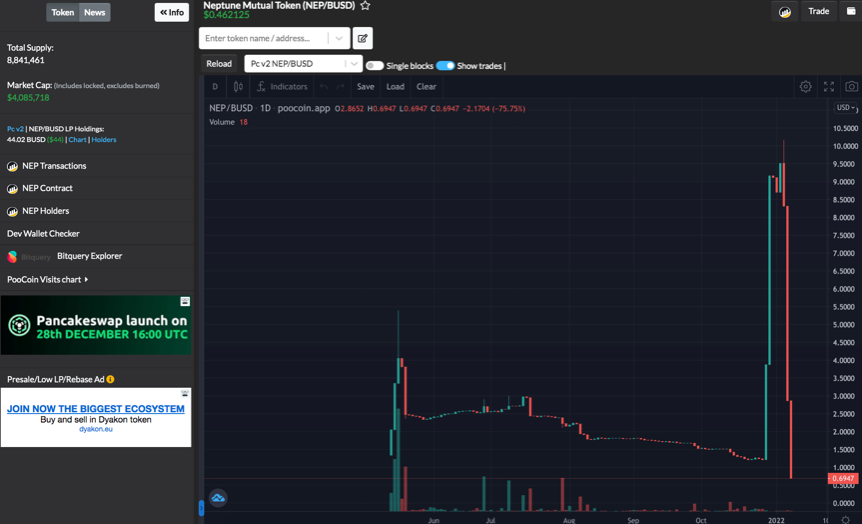Image resolution: width=862 pixels, height=524 pixels.
Task: Open the Pc v2 NEP/BUSD pair dropdown
Action: click(x=354, y=64)
